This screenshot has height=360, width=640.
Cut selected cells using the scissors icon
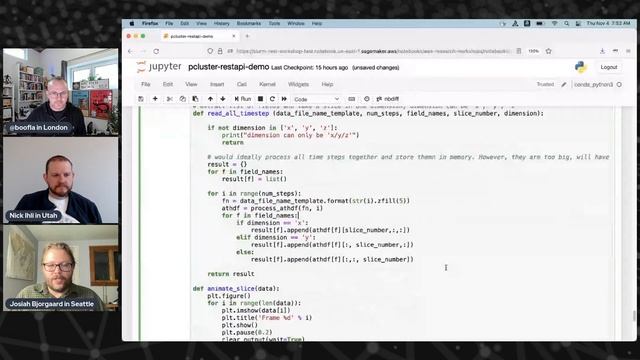point(169,99)
